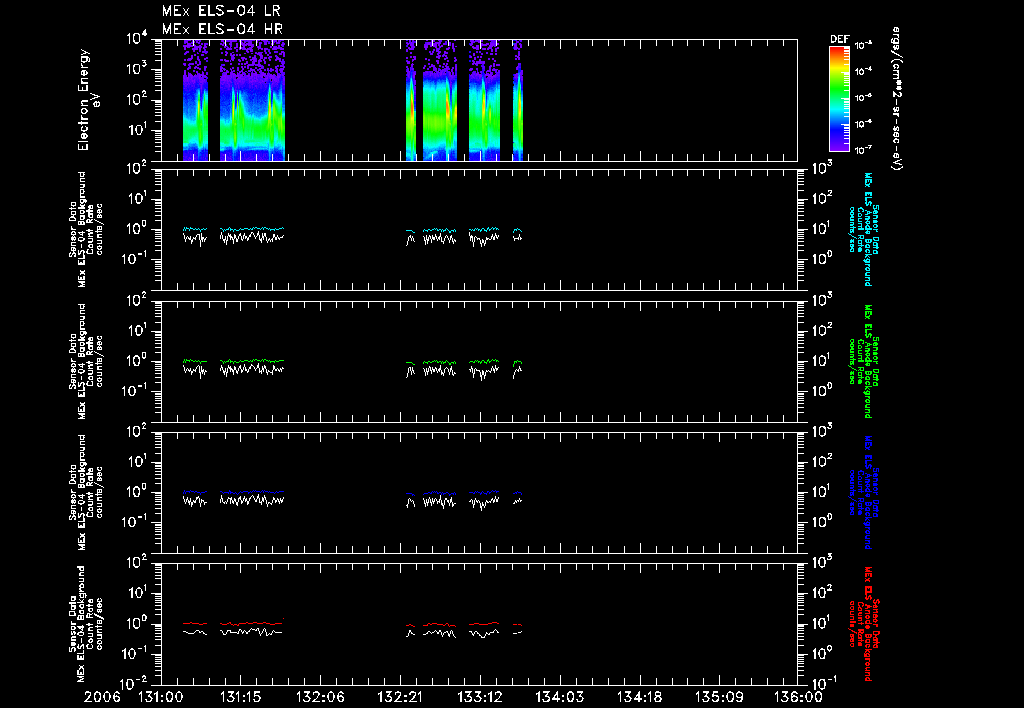Click the '133:12' time axis label
1024x708 pixels.
point(480,697)
